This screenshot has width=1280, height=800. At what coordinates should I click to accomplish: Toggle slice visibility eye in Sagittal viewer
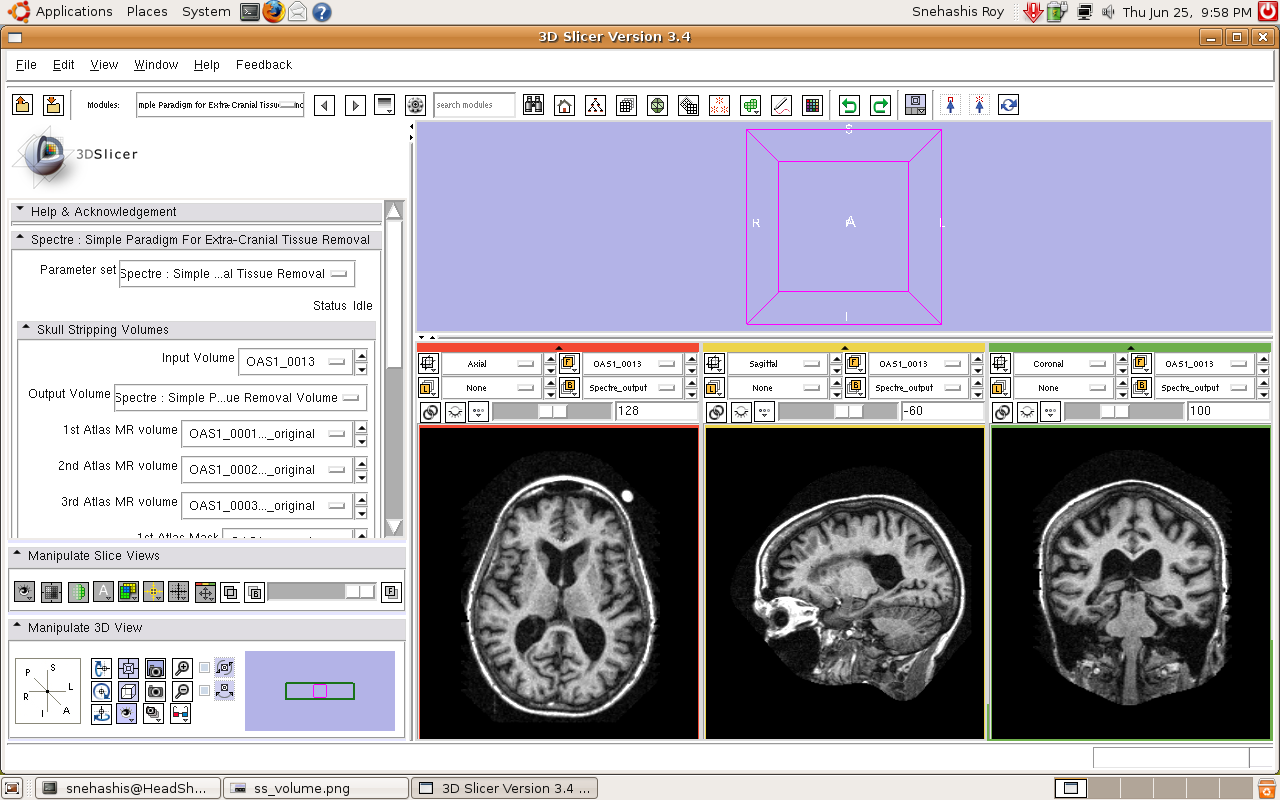tap(741, 412)
